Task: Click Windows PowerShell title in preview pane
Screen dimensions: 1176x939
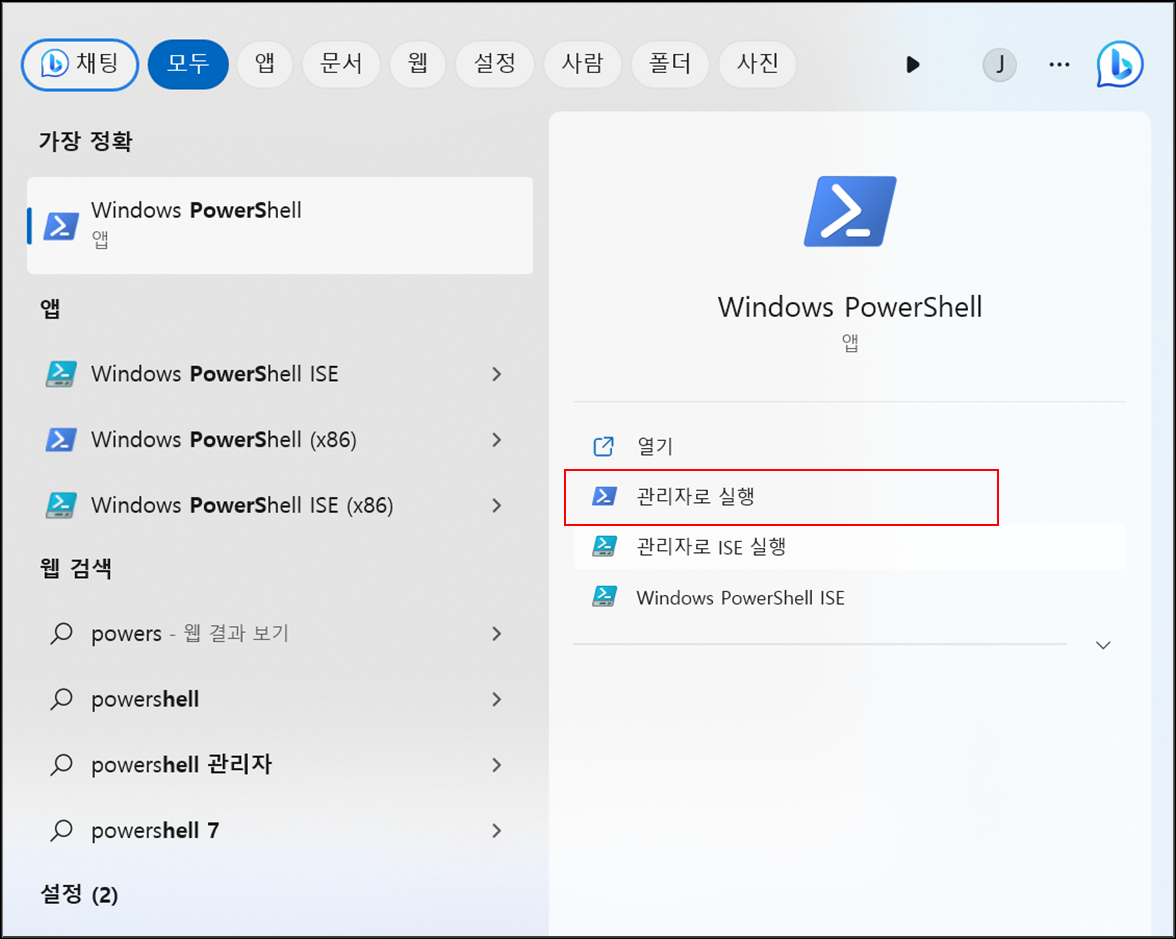Action: (x=850, y=307)
